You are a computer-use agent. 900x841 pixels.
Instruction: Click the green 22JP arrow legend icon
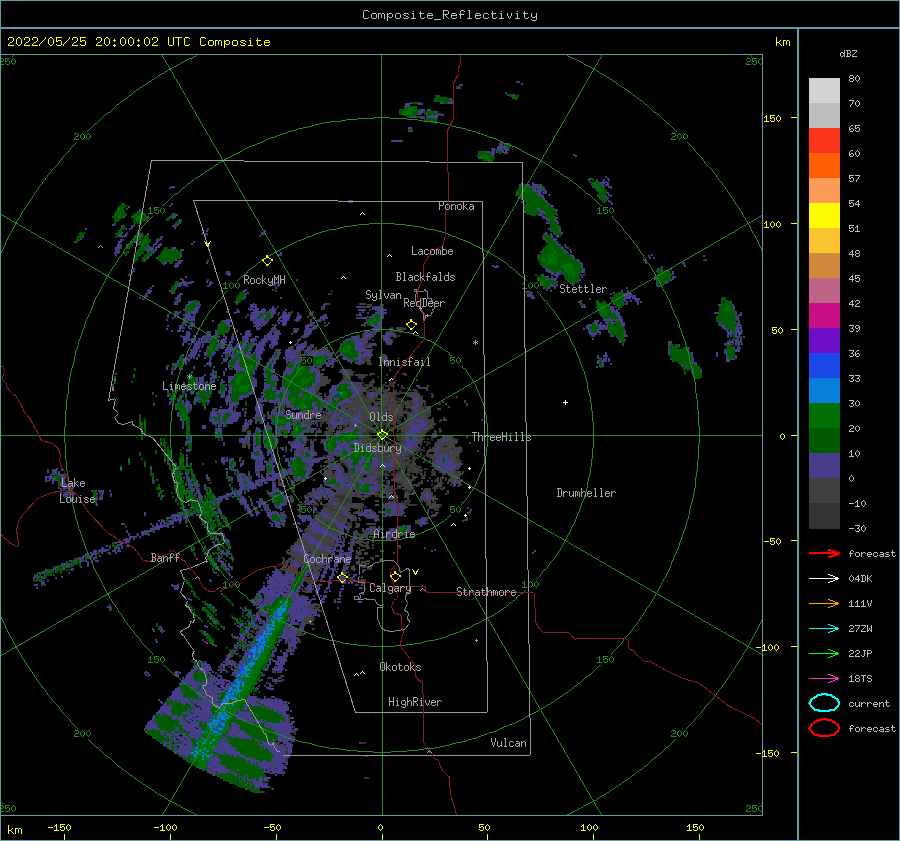(x=824, y=653)
